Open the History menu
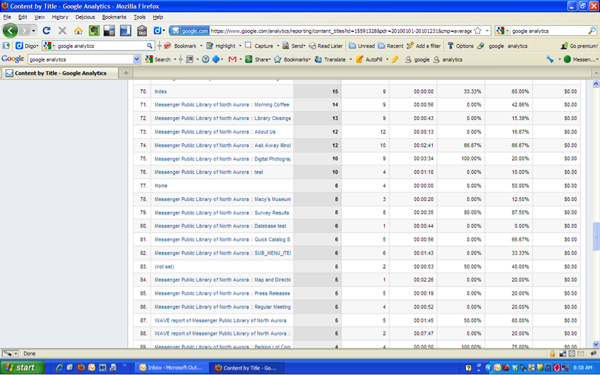The image size is (600, 375). point(60,17)
